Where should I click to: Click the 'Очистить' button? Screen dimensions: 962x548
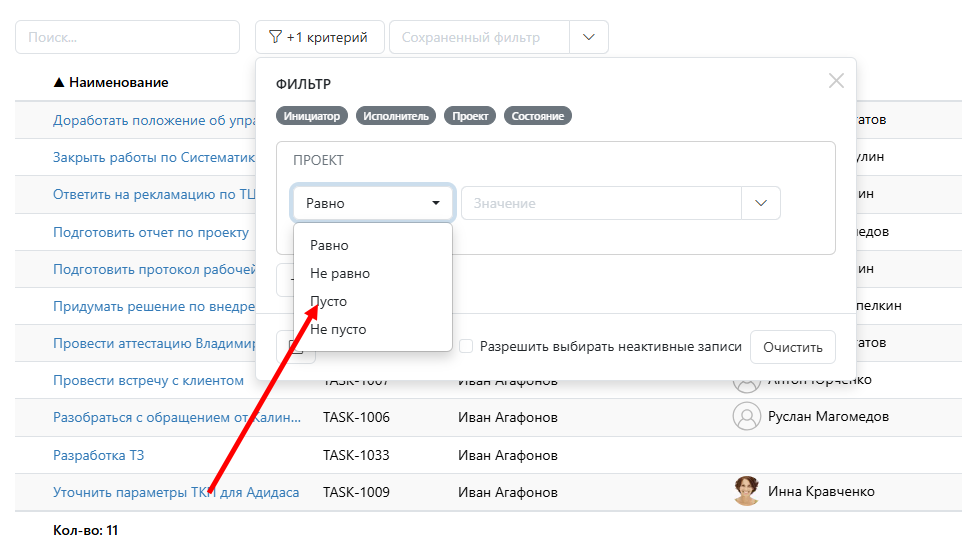(x=793, y=347)
